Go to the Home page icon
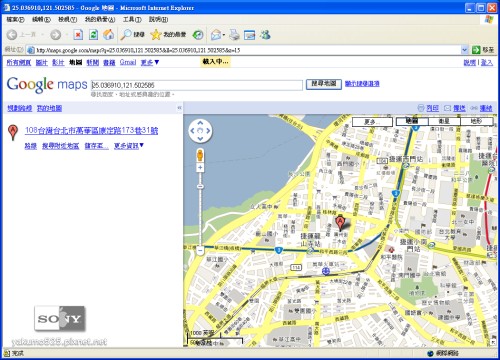 (x=108, y=35)
